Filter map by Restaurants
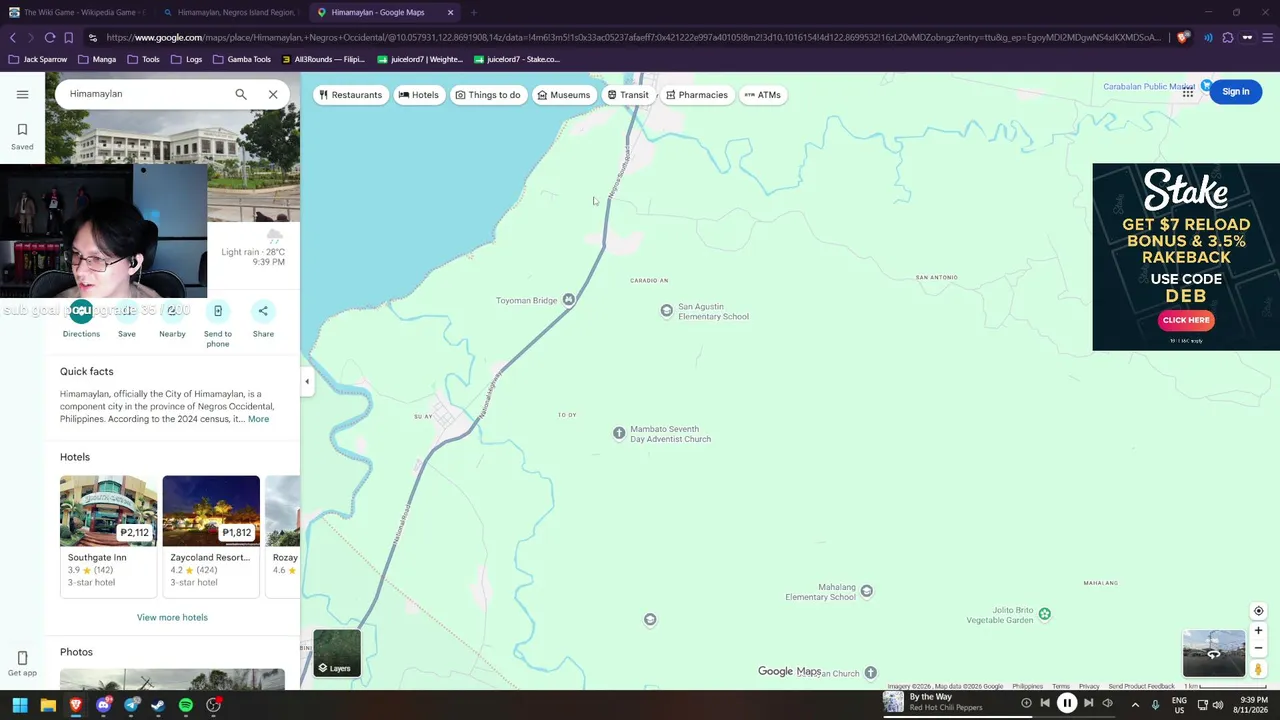 [x=350, y=95]
